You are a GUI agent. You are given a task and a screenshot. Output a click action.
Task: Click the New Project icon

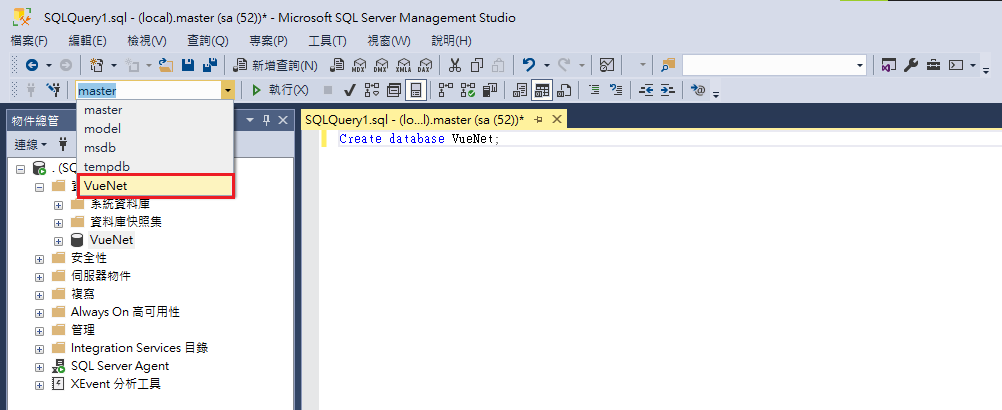tap(97, 65)
